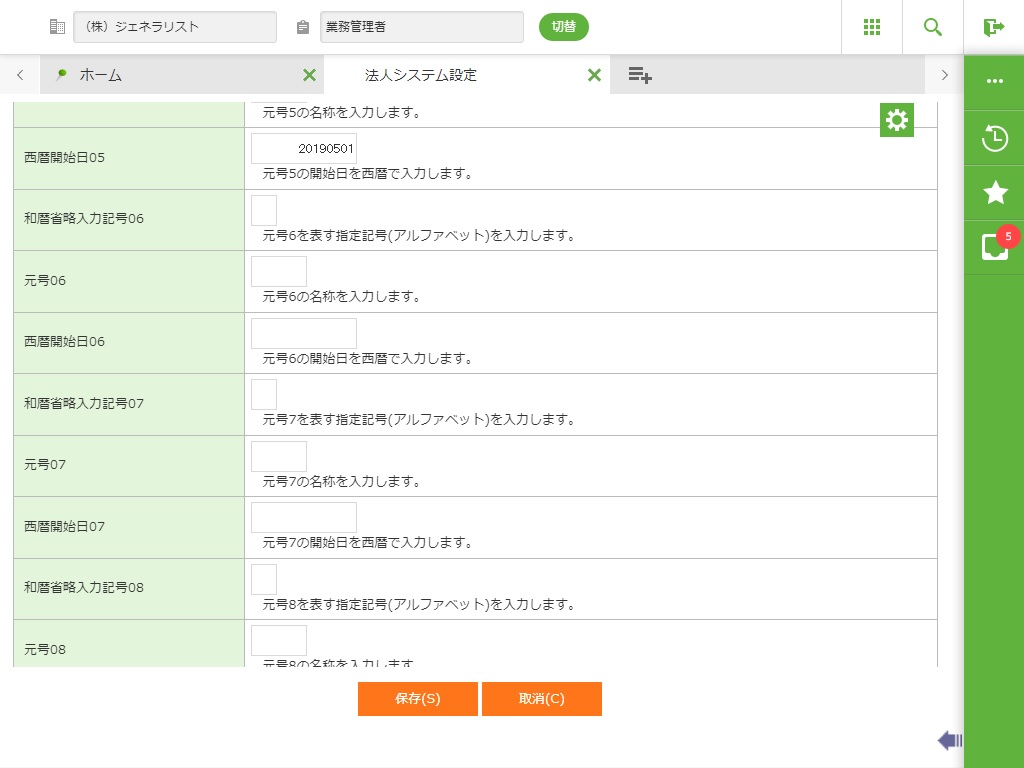1024x768 pixels.
Task: Focus the 元号08 input box
Action: coord(279,641)
